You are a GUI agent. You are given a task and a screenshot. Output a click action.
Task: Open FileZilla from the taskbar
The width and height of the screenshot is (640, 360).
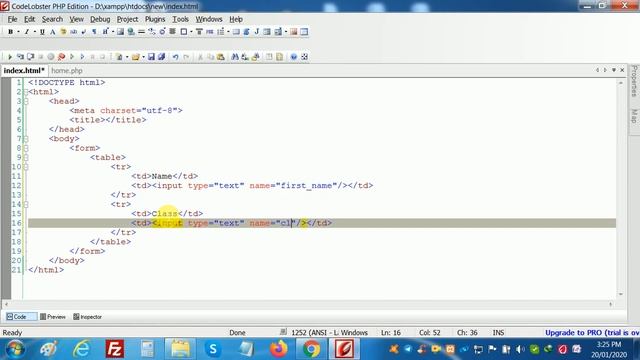tap(115, 349)
